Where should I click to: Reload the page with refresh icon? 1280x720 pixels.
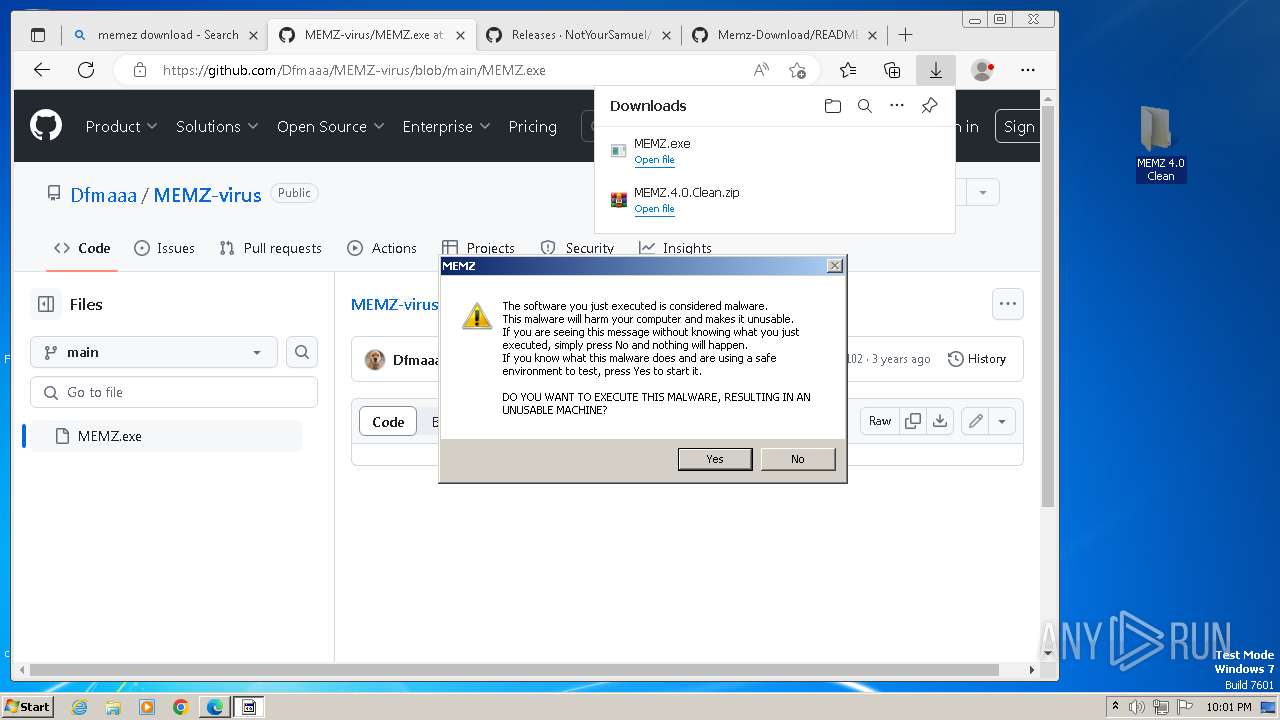pos(86,70)
